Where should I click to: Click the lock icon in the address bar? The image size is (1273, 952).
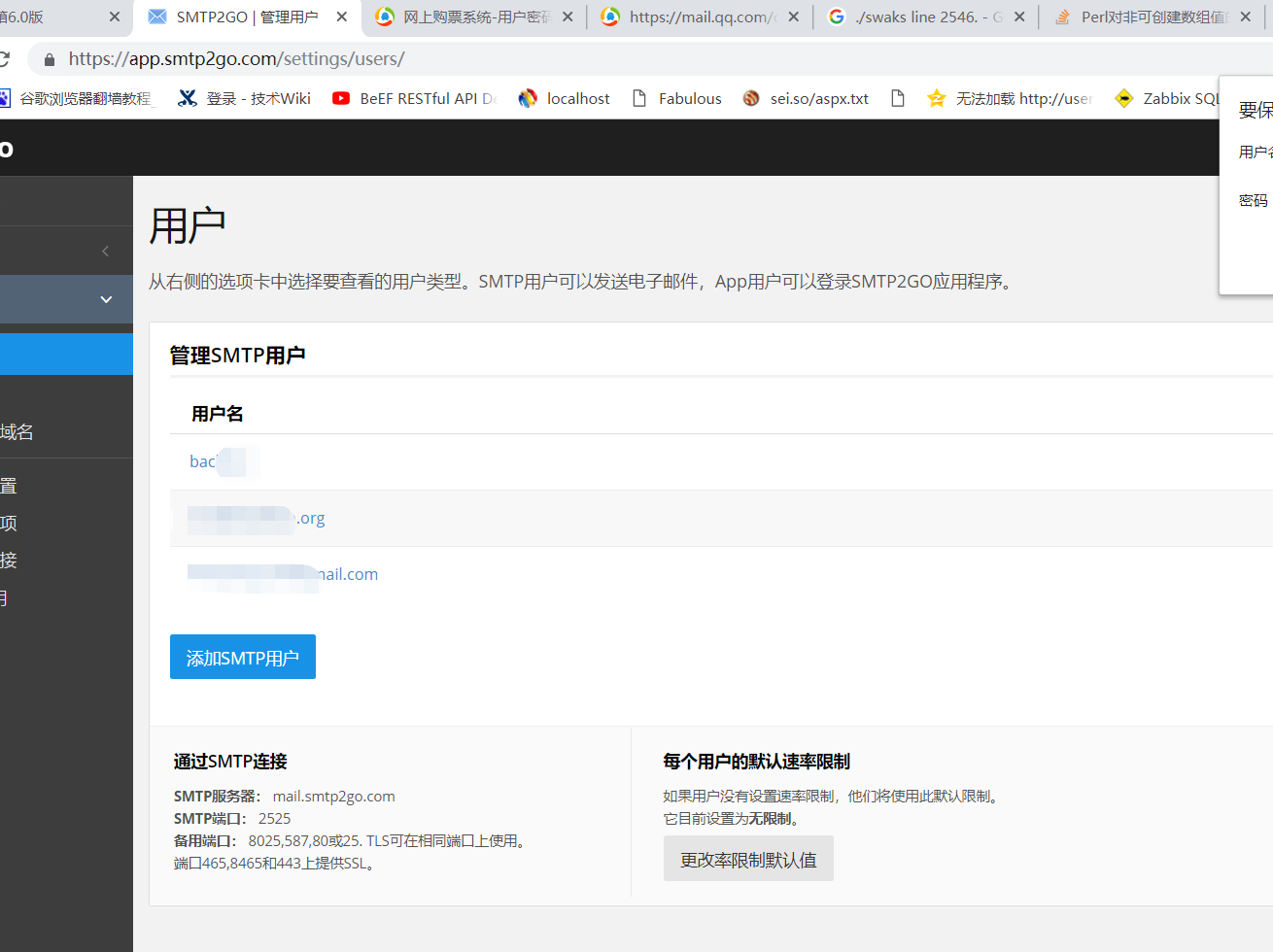[x=50, y=59]
